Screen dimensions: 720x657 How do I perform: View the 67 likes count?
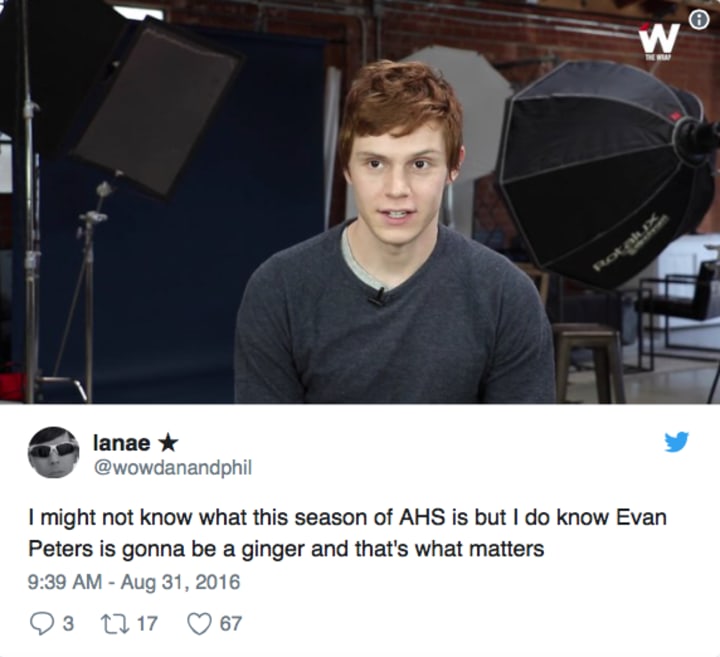[231, 624]
